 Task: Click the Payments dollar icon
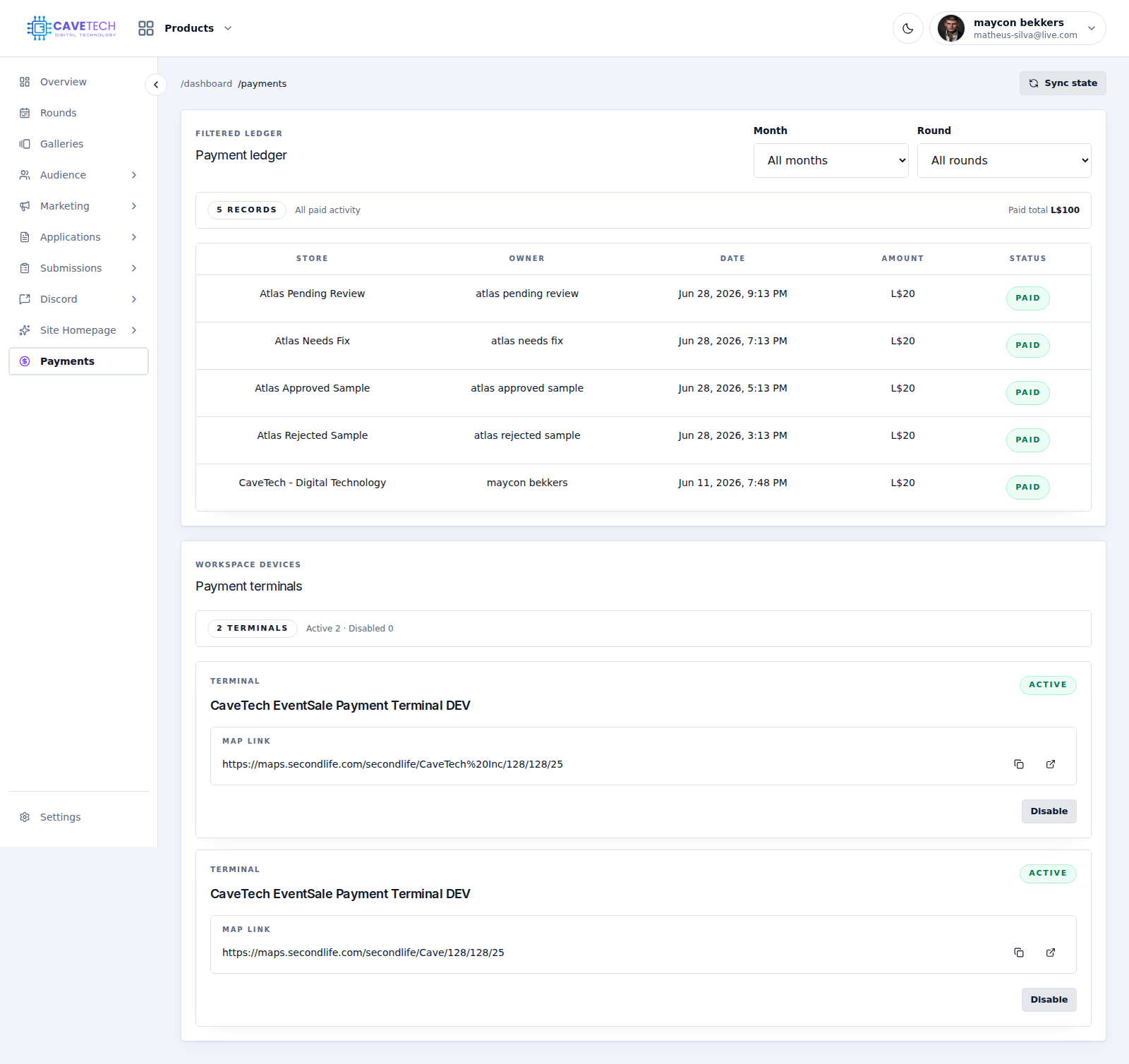coord(25,361)
